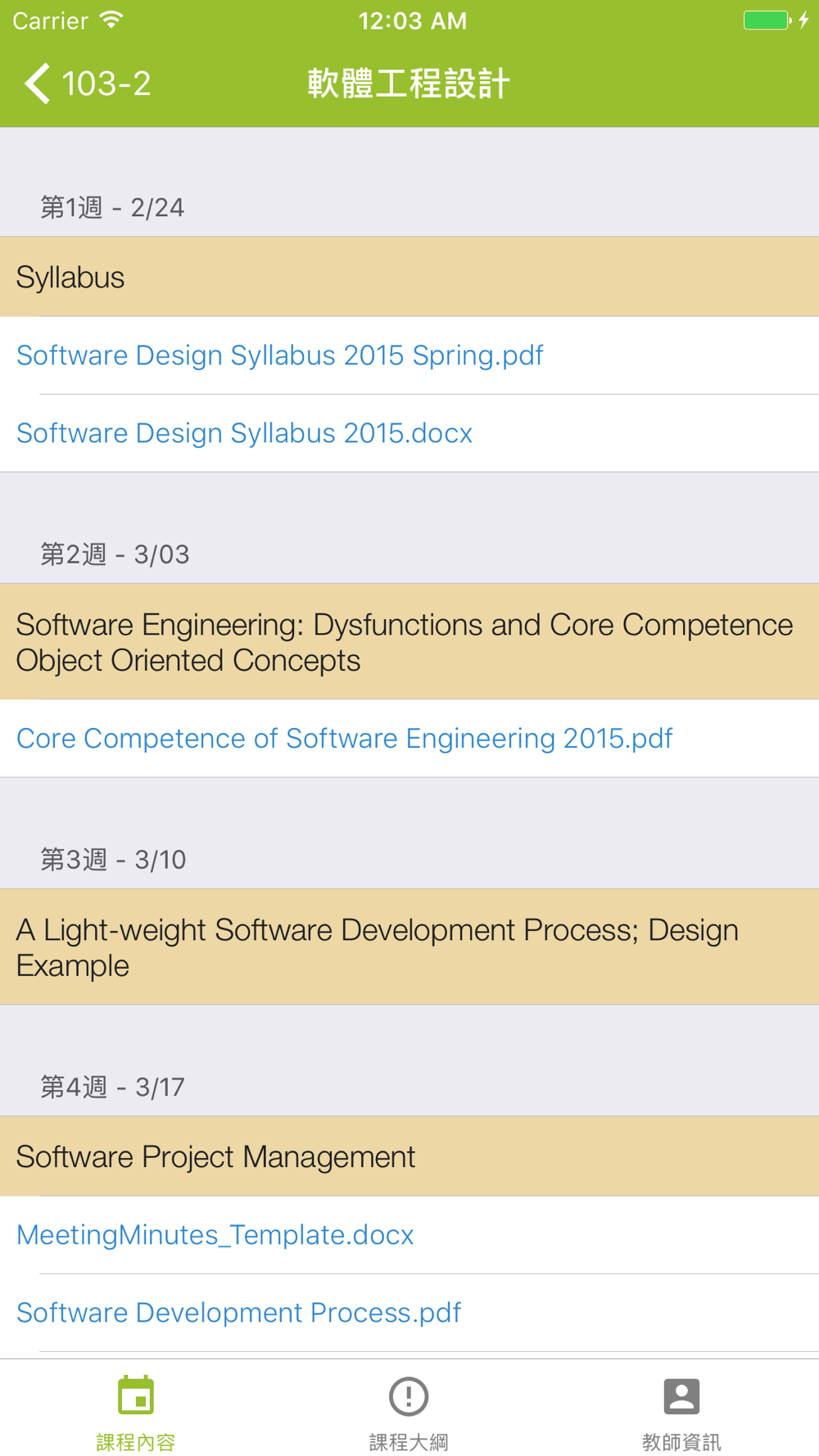The width and height of the screenshot is (819, 1456).
Task: Select A Light-weight Software Development Process row
Action: tap(409, 947)
